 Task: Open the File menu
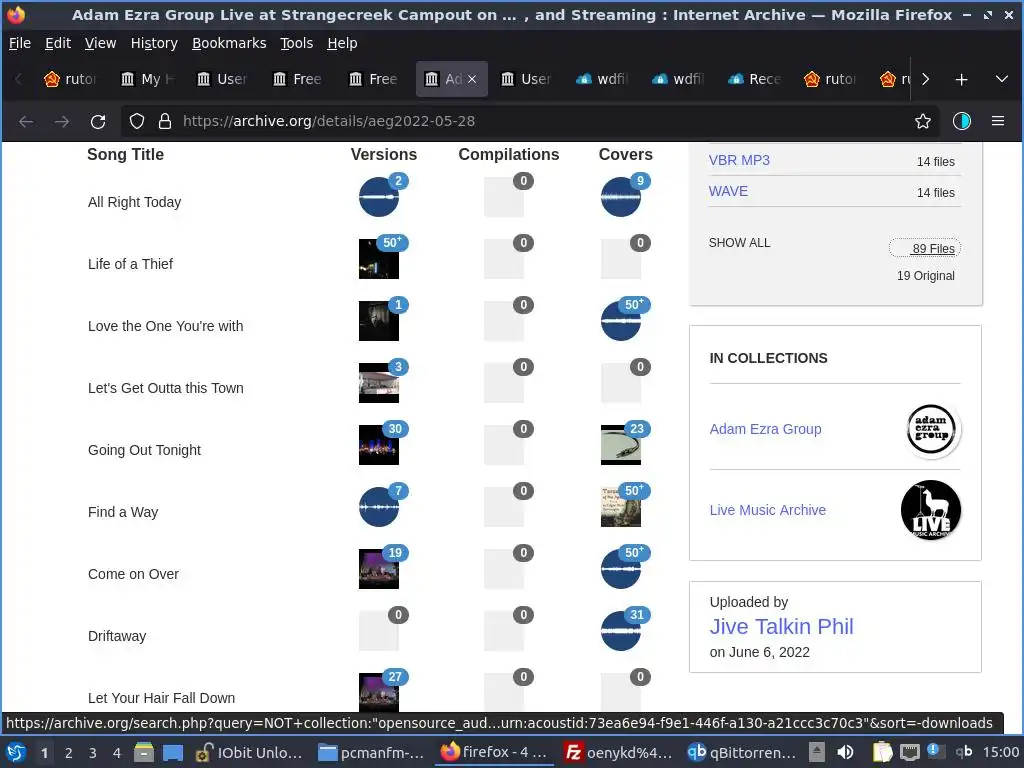20,43
